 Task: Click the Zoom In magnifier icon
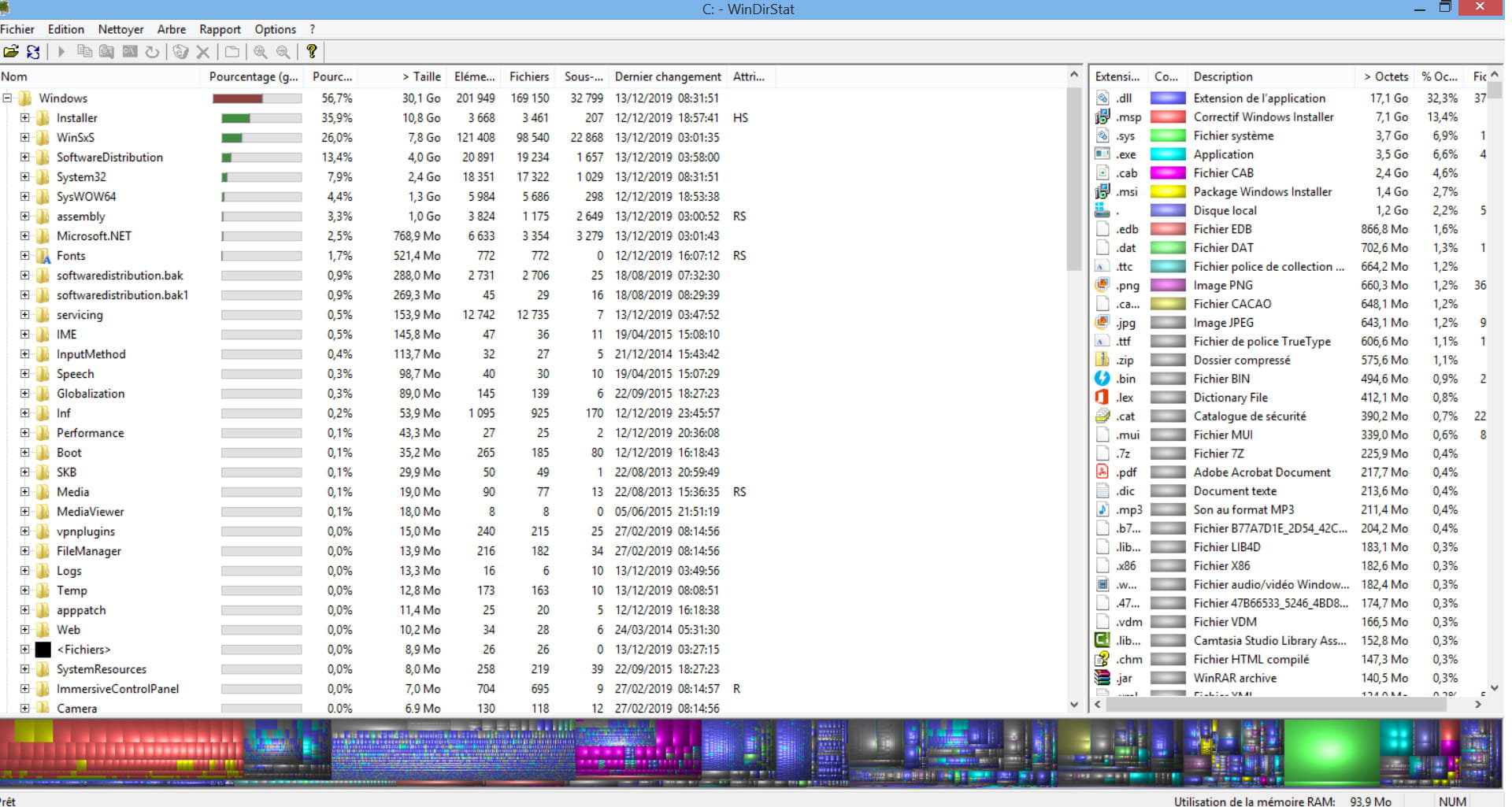(x=260, y=52)
